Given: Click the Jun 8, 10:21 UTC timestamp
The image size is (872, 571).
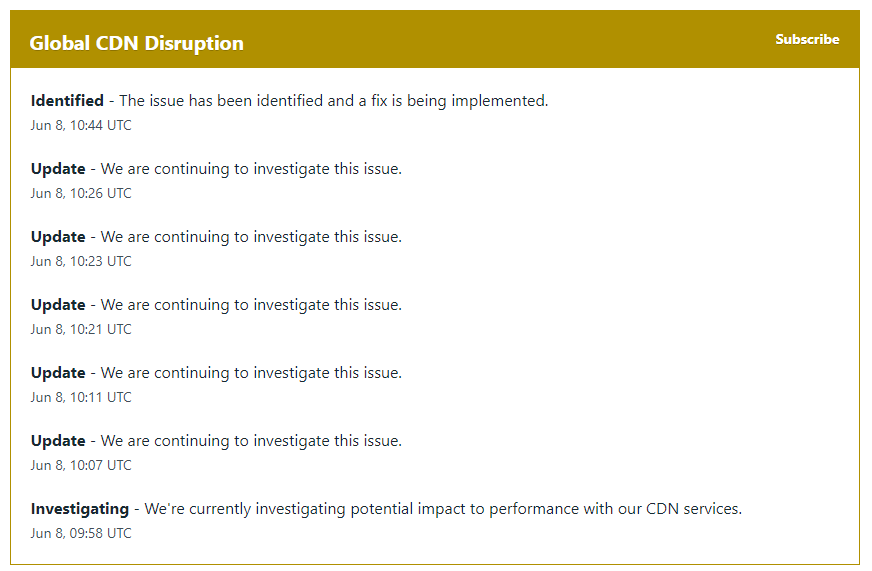Looking at the screenshot, I should pyautogui.click(x=81, y=329).
